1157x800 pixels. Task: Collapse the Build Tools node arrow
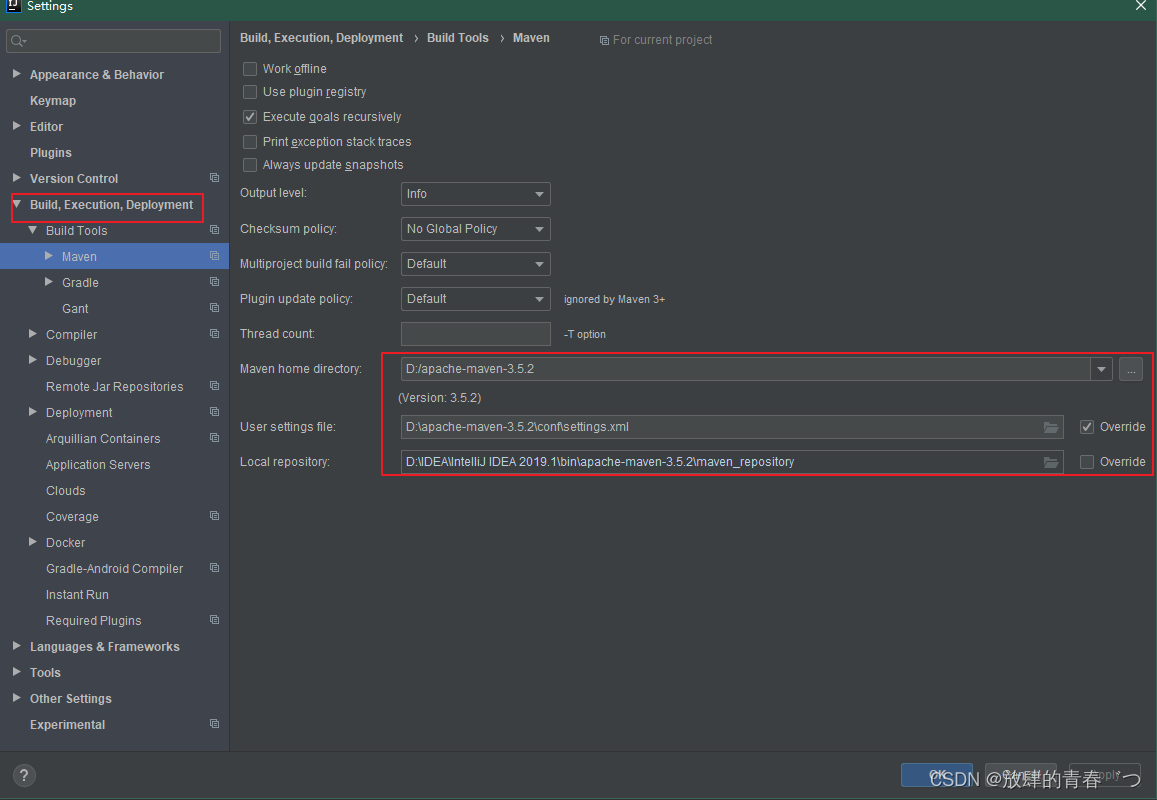tap(32, 230)
